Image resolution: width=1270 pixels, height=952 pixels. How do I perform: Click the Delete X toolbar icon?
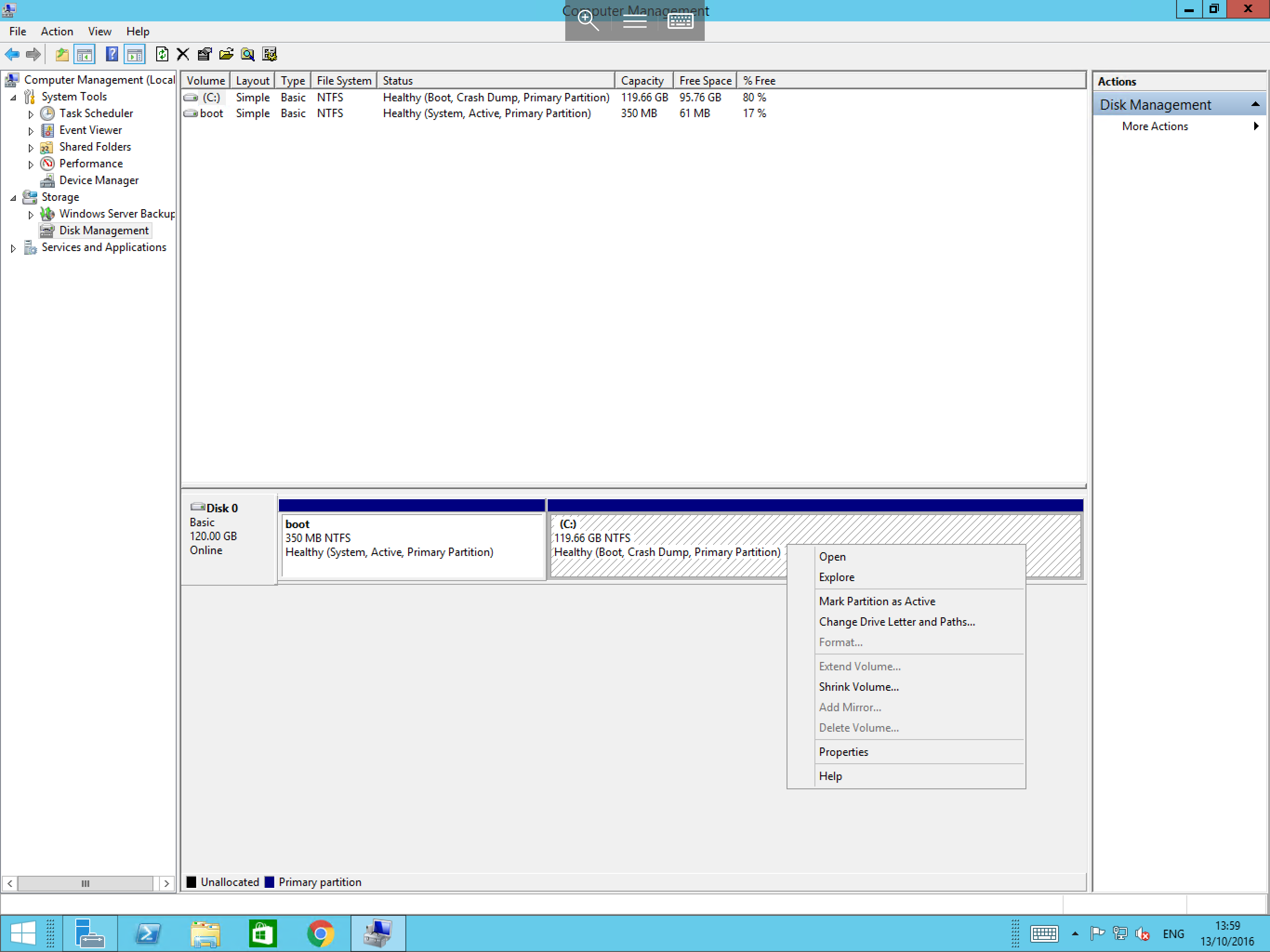(x=183, y=54)
